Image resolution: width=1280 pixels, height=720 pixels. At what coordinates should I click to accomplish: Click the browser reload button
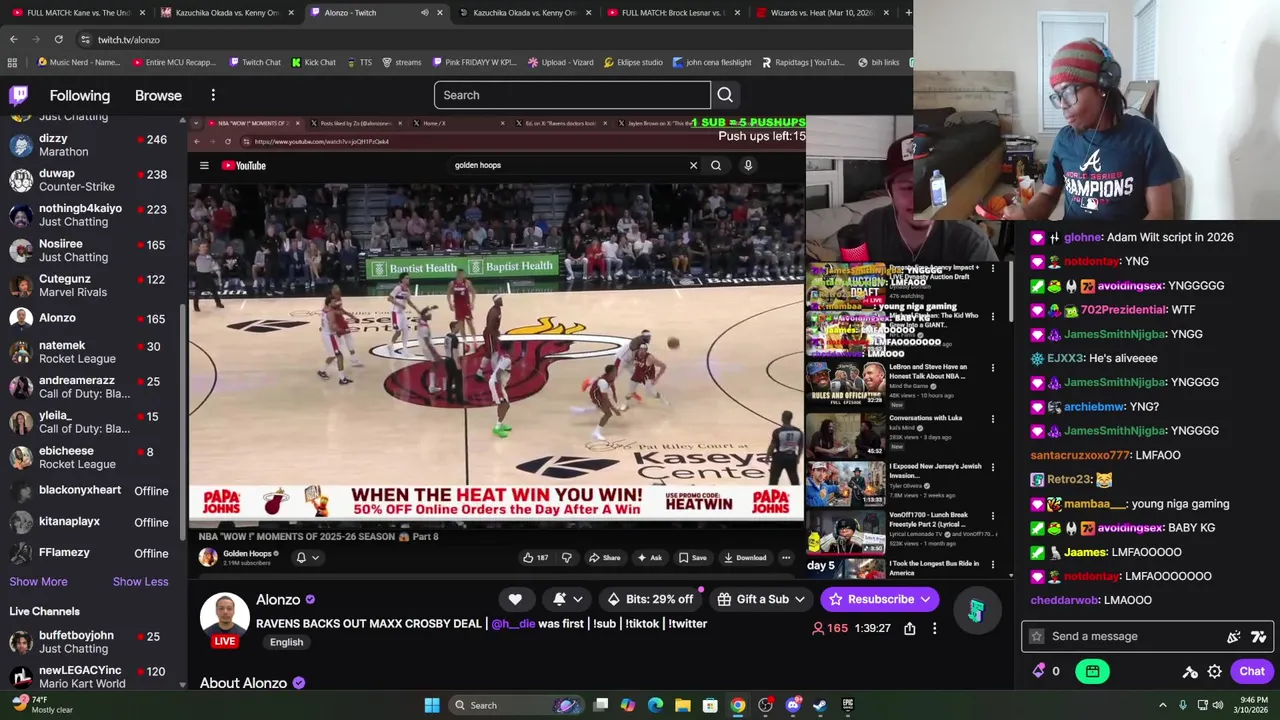pos(58,39)
